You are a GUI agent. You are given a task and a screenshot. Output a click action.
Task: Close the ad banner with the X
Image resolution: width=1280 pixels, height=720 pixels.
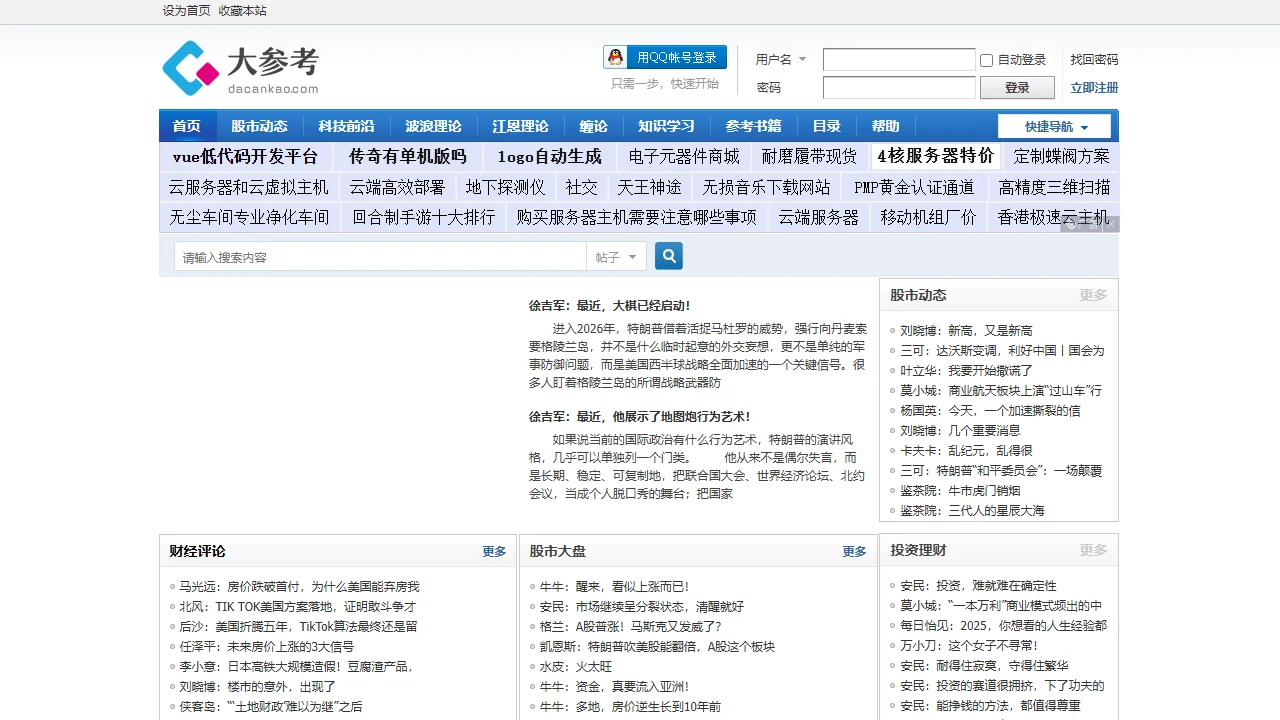pos(1111,225)
